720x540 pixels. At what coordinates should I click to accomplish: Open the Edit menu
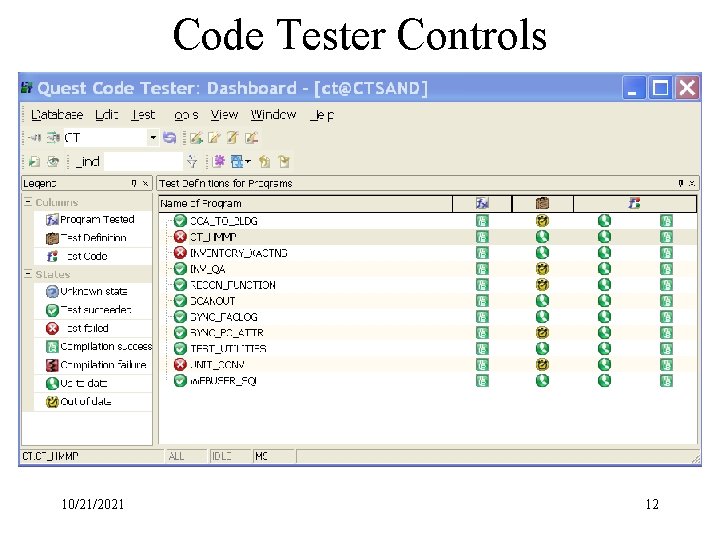[107, 115]
